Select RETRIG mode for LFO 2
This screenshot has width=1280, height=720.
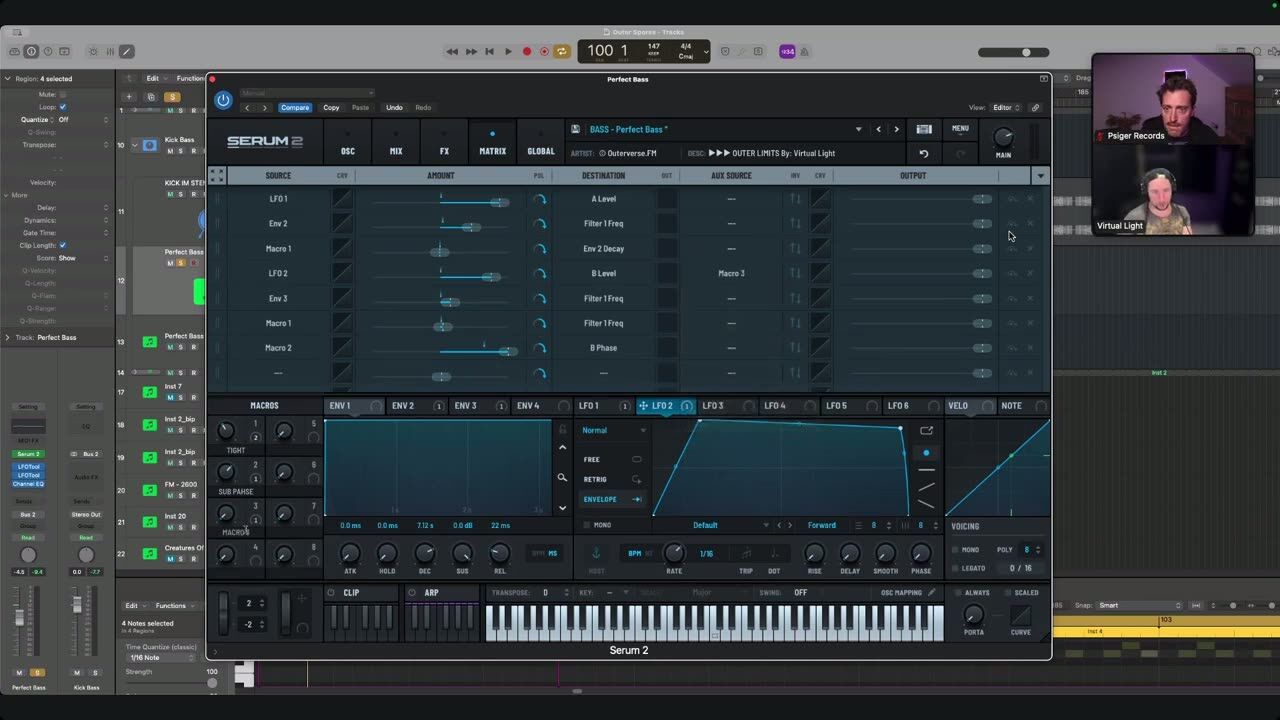coord(613,479)
